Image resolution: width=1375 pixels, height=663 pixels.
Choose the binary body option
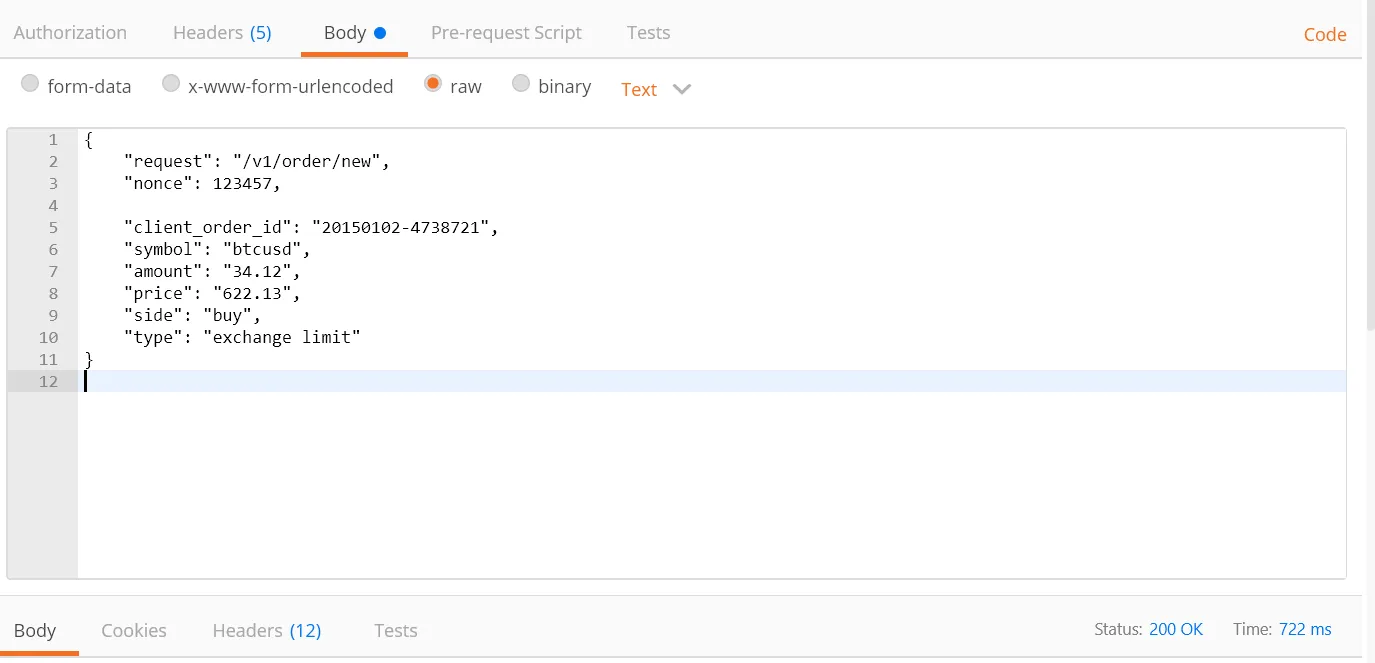click(x=521, y=85)
